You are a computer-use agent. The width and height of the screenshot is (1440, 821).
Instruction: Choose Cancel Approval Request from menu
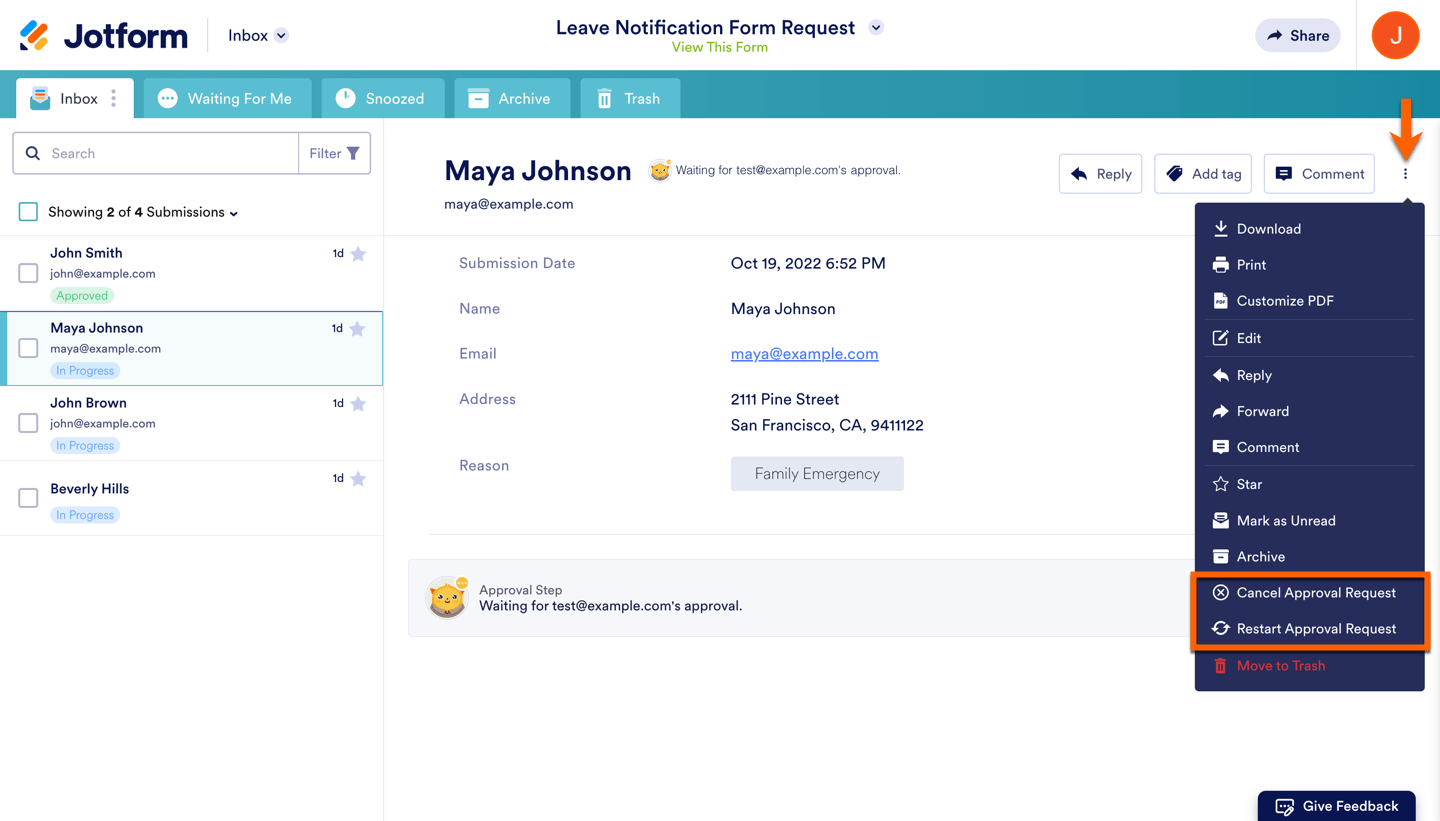pyautogui.click(x=1315, y=593)
